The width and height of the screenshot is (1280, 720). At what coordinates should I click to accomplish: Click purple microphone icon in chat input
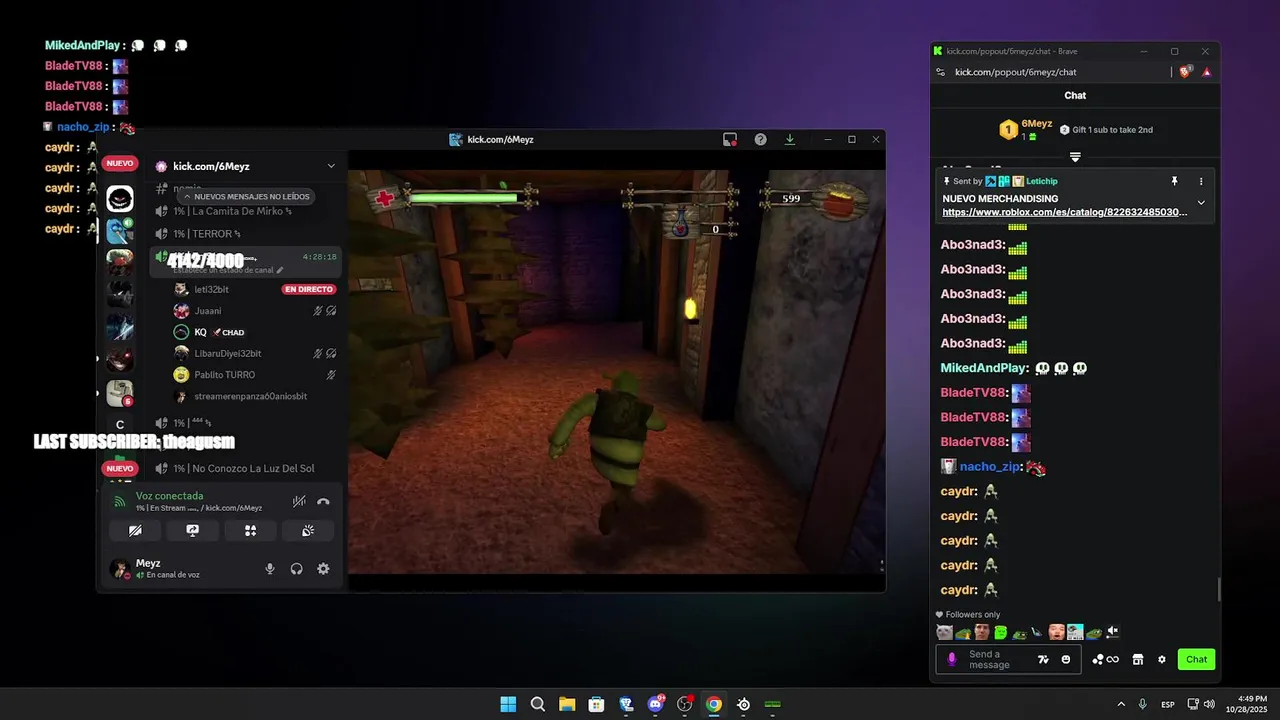(951, 659)
